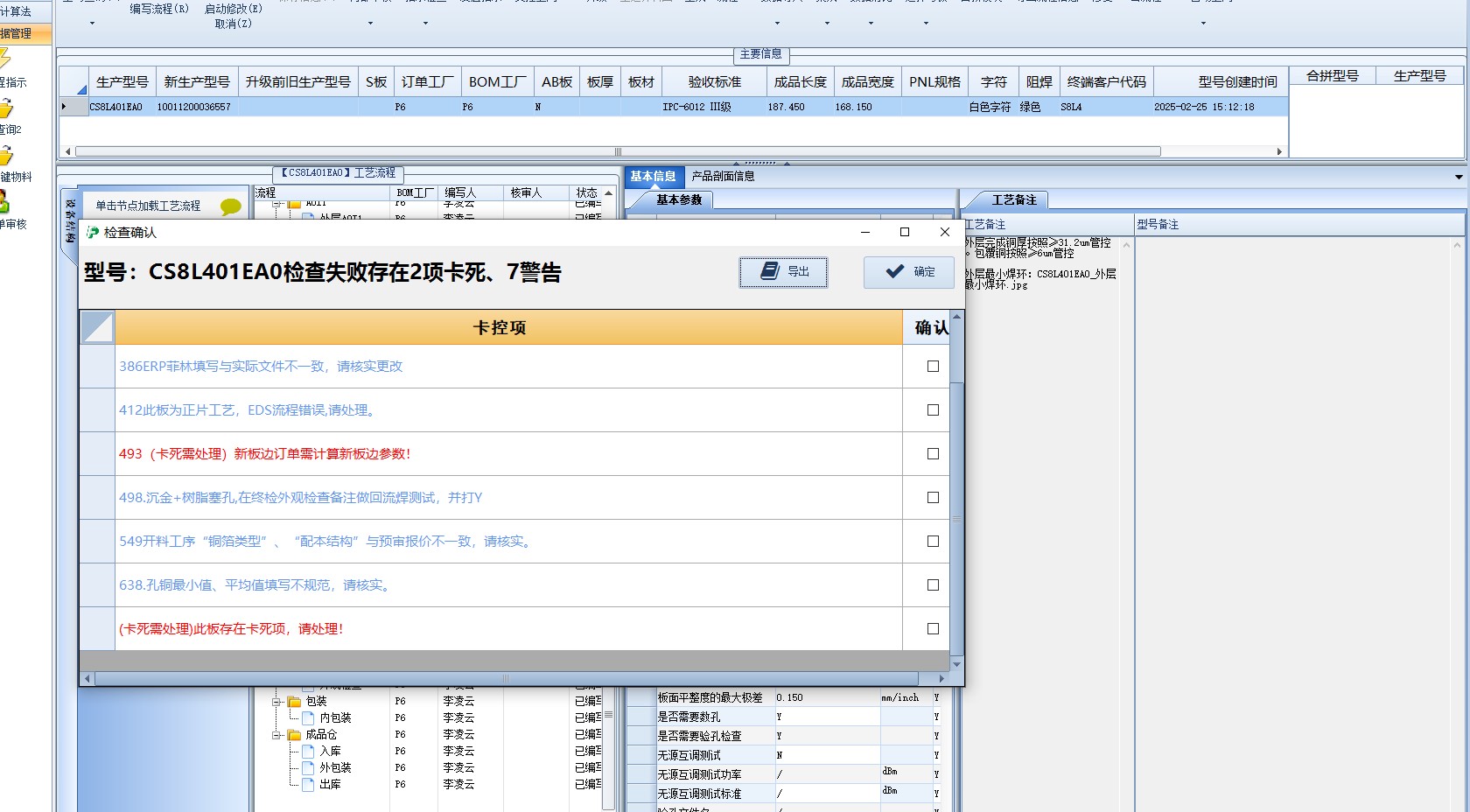Select the 入库 tree row
The width and height of the screenshot is (1470, 812).
tap(330, 752)
